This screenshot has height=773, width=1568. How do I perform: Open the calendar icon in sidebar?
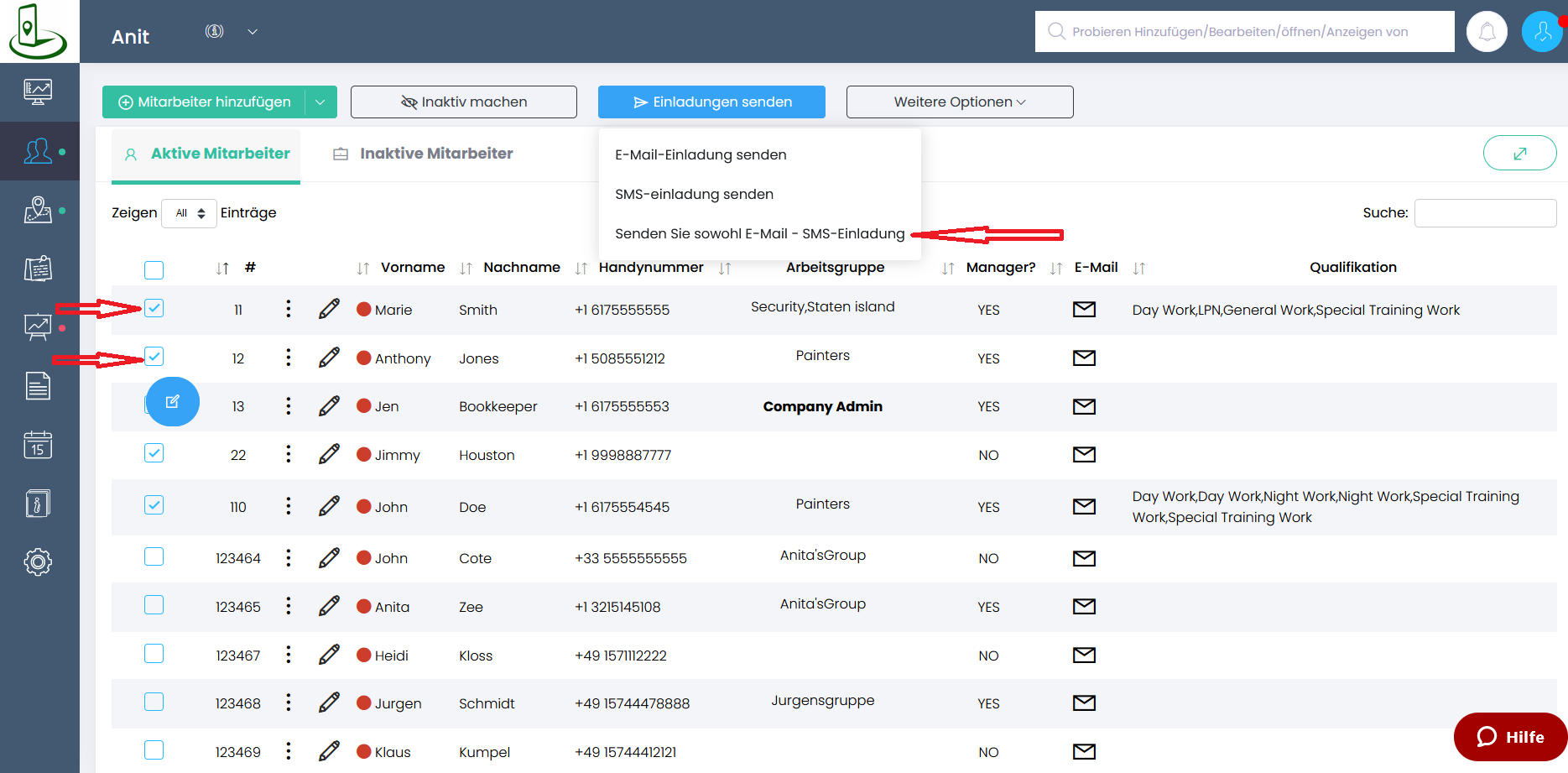(x=38, y=445)
